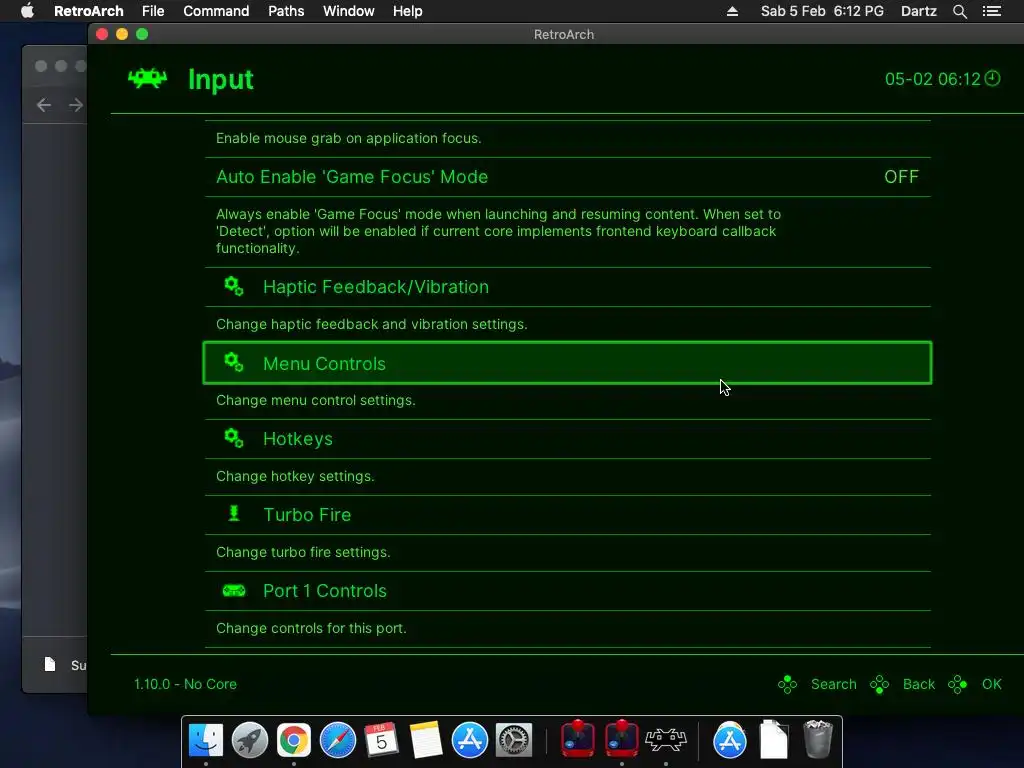
Task: Open the Apple menu
Action: 27,11
